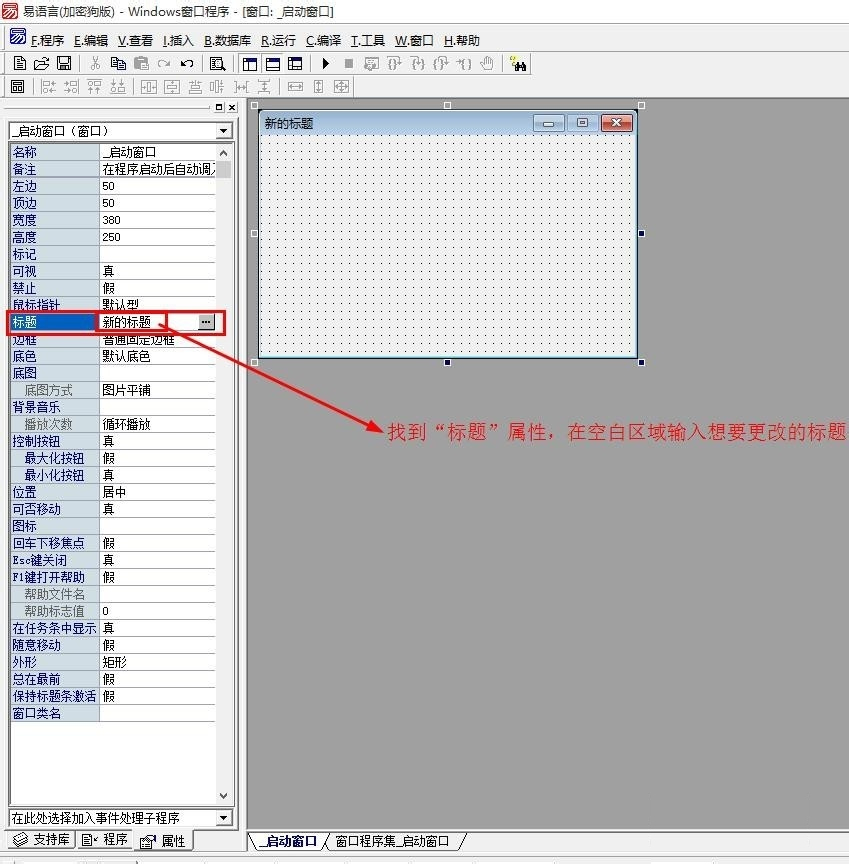Open the T.工具 menu
849x864 pixels.
click(367, 41)
